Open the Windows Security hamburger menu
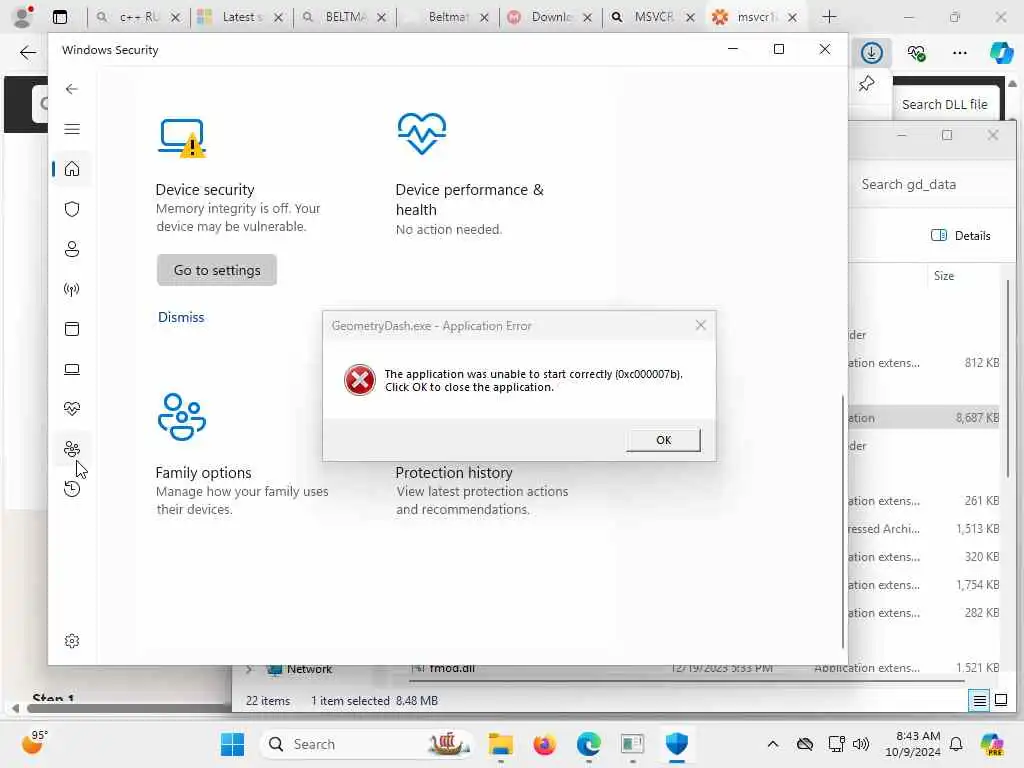 [72, 129]
